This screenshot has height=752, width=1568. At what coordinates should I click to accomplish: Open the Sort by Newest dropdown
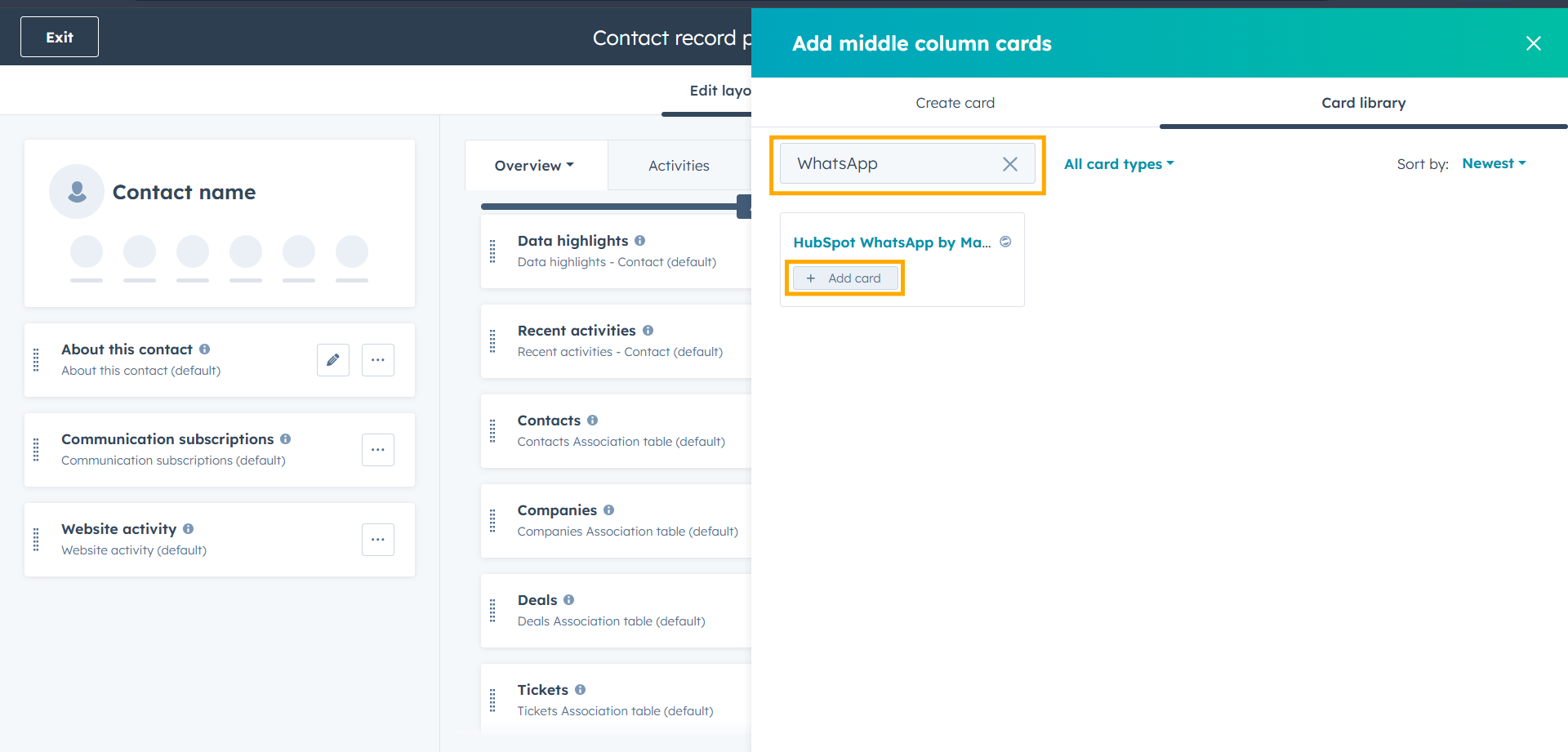1493,163
